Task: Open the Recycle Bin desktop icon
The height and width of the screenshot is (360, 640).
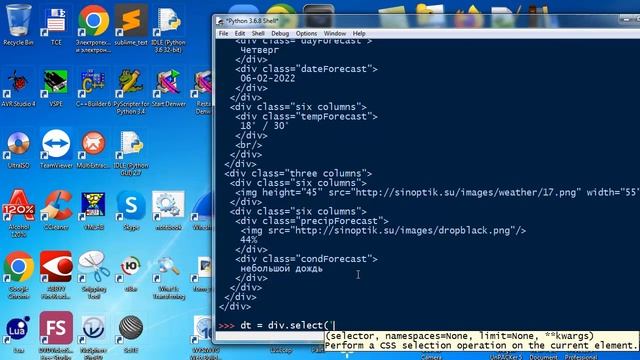Action: 18,24
